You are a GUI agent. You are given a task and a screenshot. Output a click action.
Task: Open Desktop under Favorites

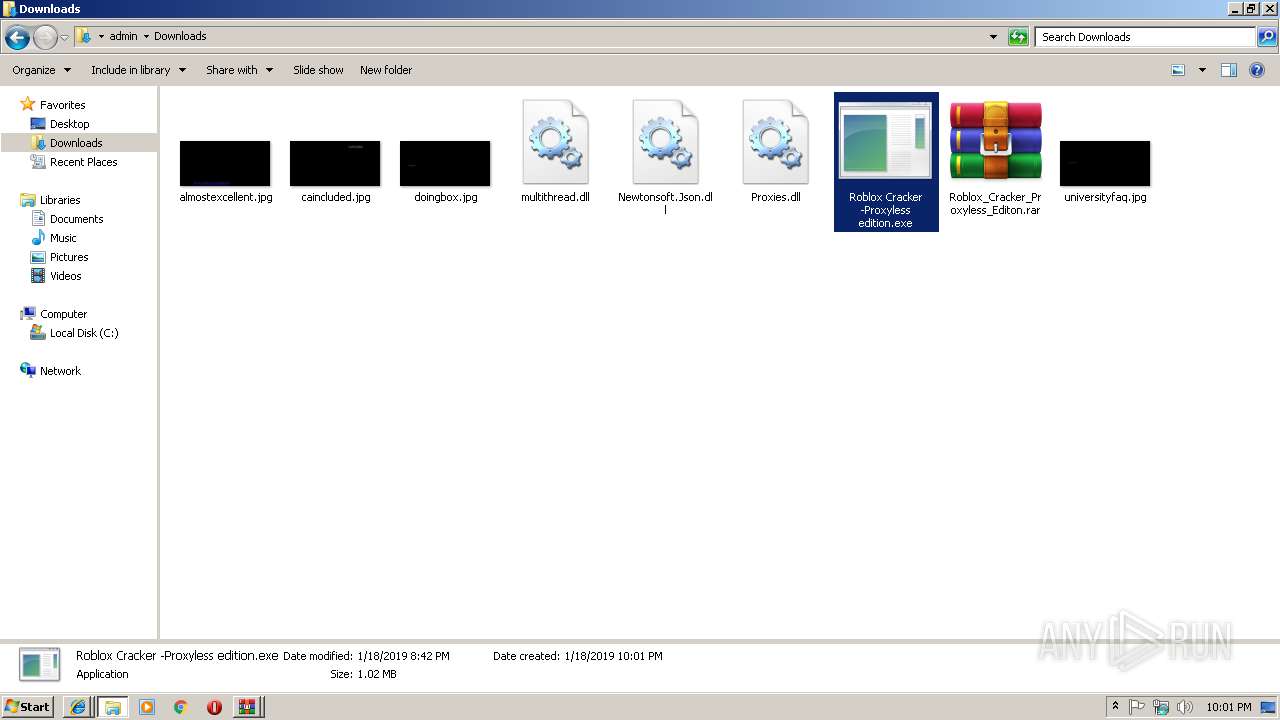[x=69, y=124]
